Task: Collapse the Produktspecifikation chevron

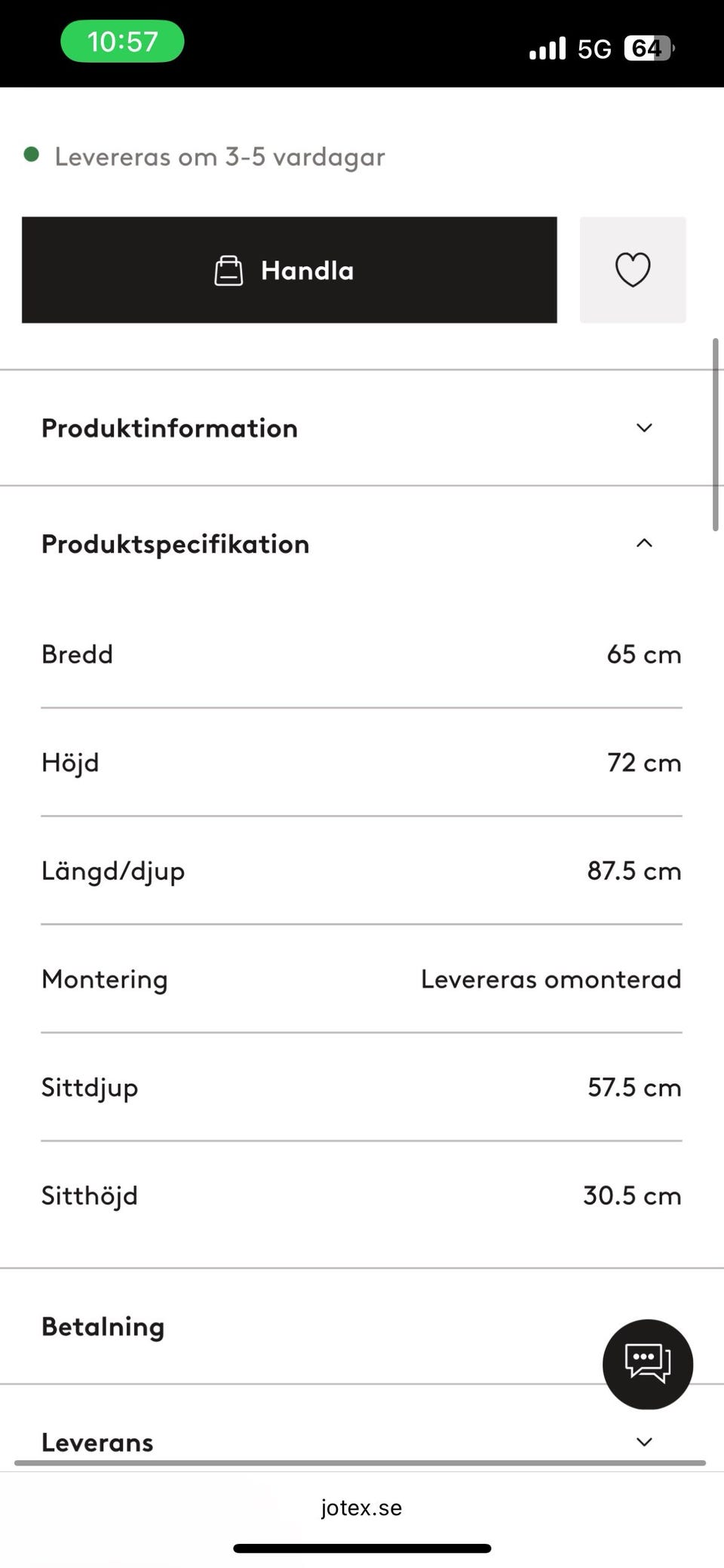Action: (644, 543)
